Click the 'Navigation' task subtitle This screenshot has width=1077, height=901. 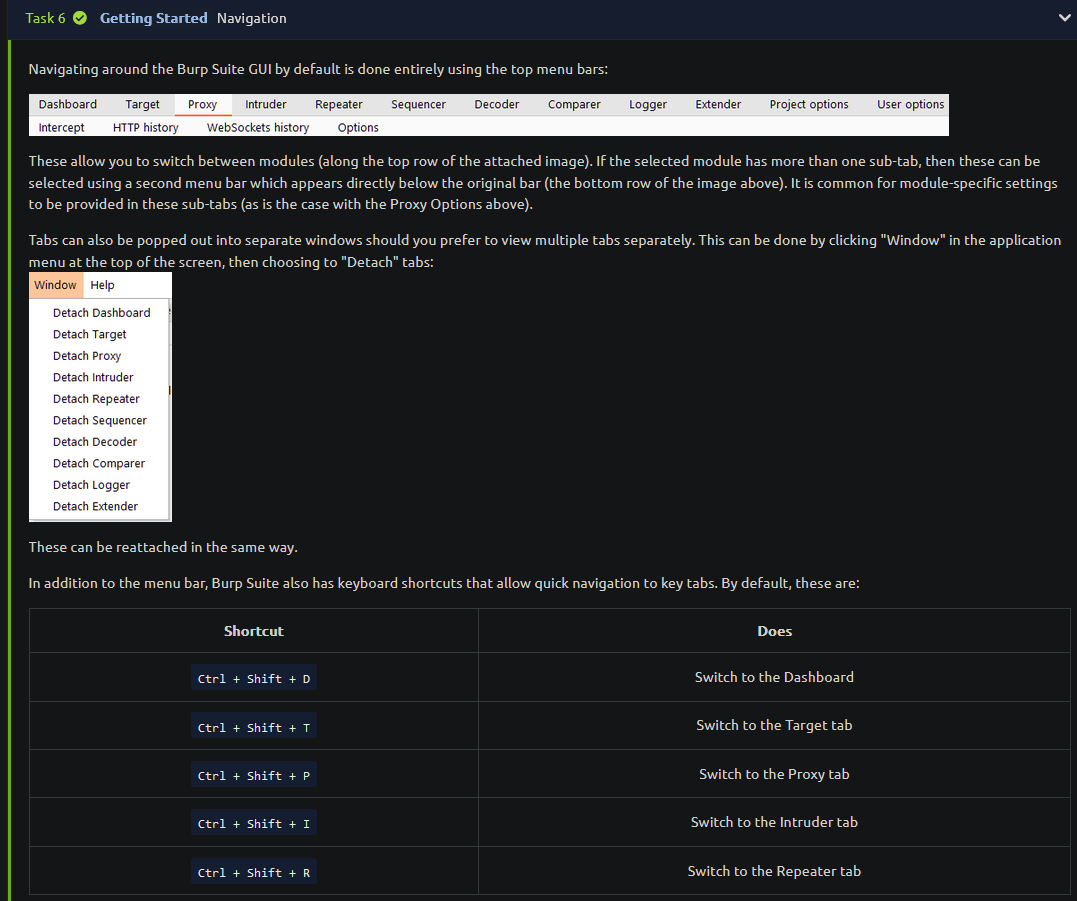click(x=251, y=19)
